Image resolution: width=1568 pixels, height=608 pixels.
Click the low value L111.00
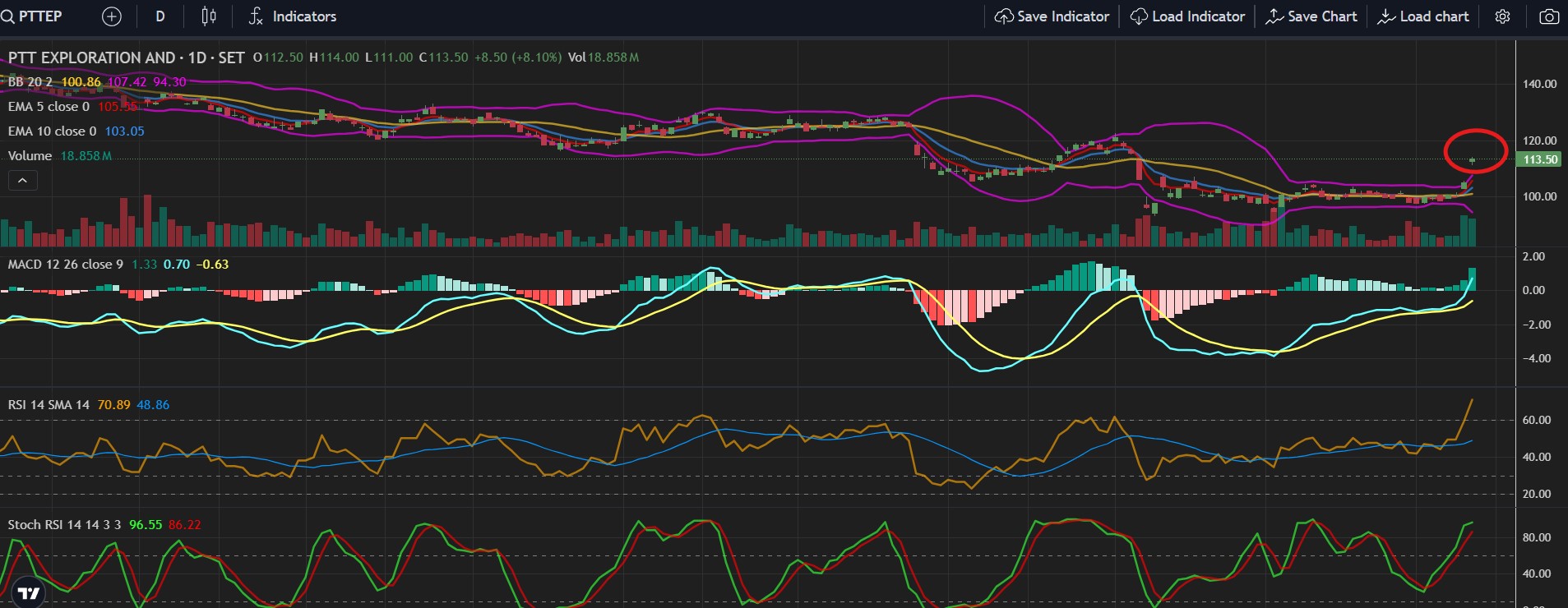point(389,58)
